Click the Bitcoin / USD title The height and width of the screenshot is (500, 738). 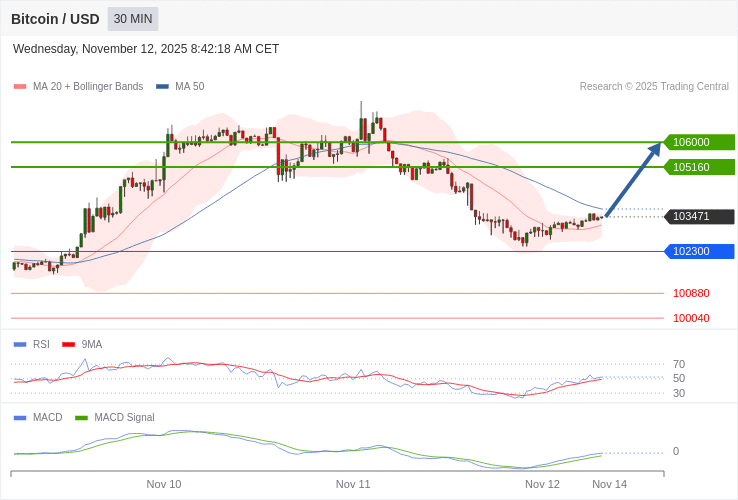(x=55, y=19)
